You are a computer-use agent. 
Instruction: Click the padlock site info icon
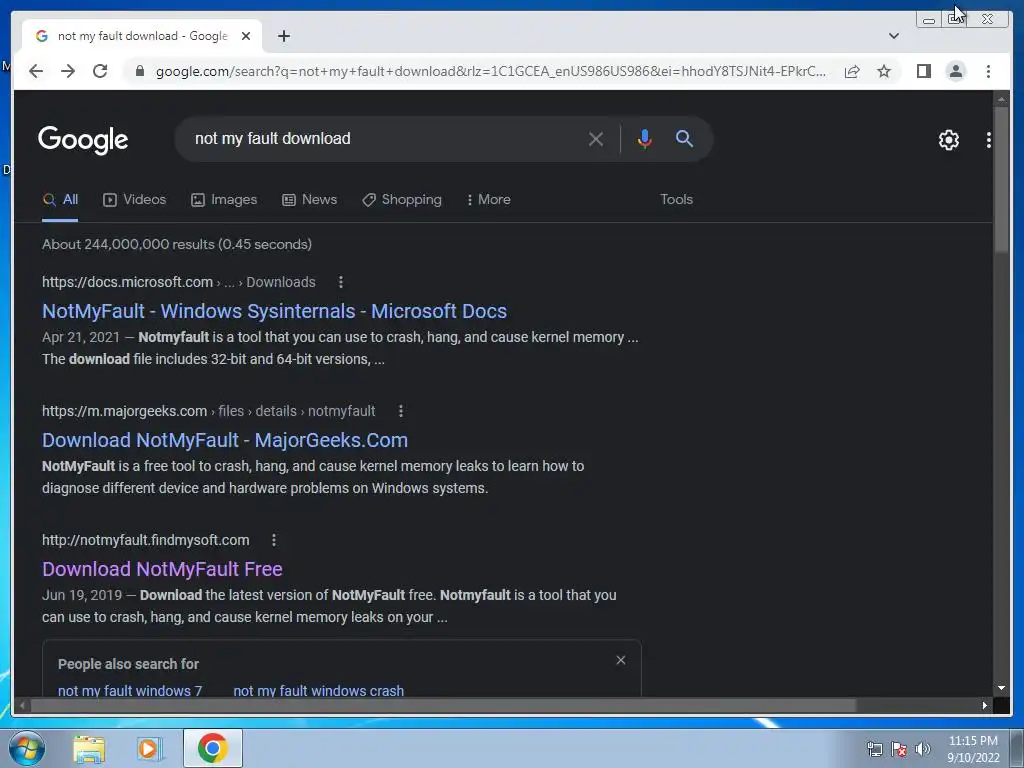point(139,71)
